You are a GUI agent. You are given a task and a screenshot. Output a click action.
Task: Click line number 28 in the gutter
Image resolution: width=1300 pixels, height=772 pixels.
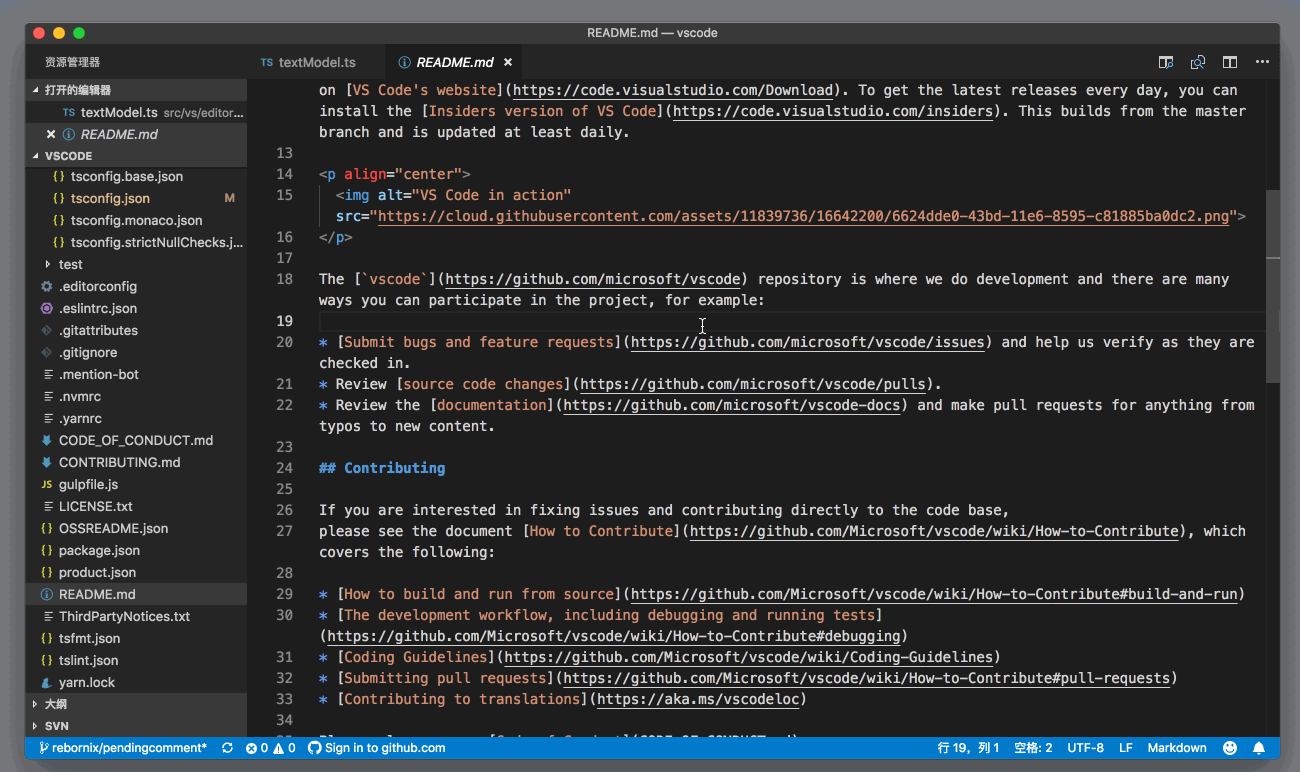283,573
